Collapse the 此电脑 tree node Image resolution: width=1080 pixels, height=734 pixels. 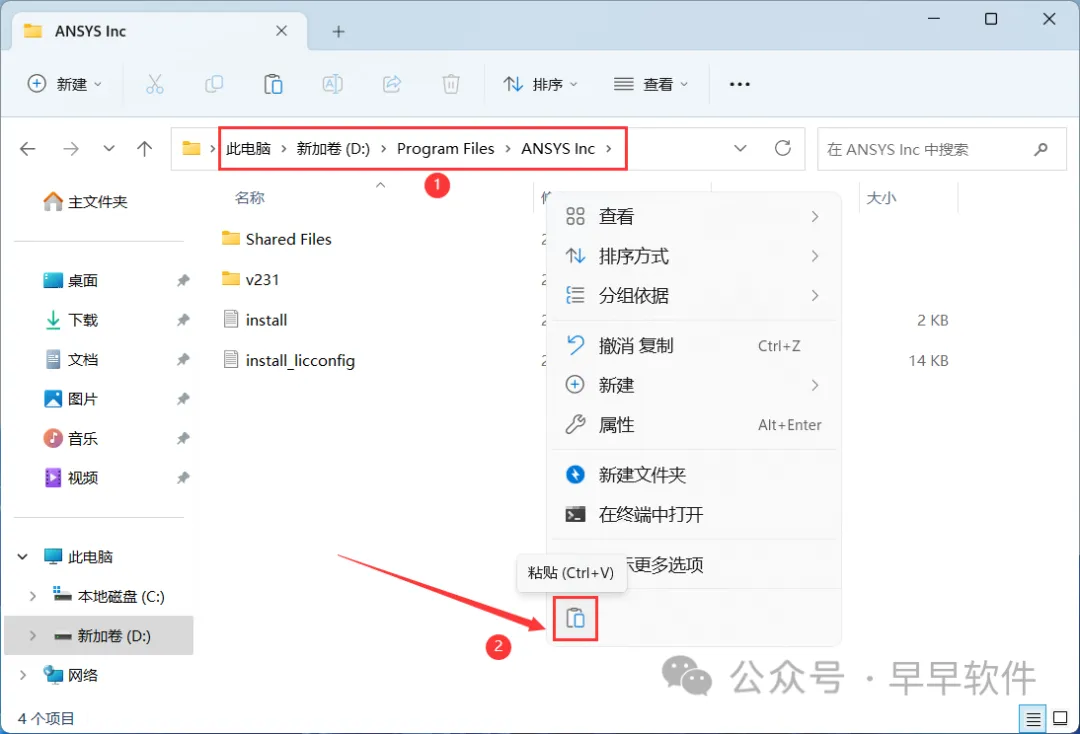(23, 556)
